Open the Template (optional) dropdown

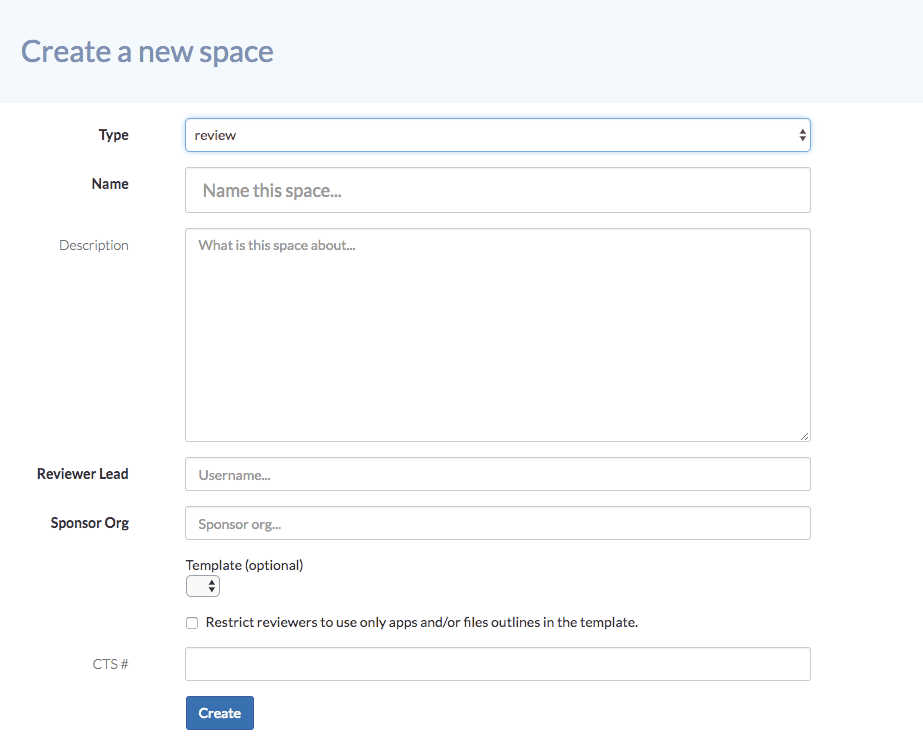coord(202,585)
